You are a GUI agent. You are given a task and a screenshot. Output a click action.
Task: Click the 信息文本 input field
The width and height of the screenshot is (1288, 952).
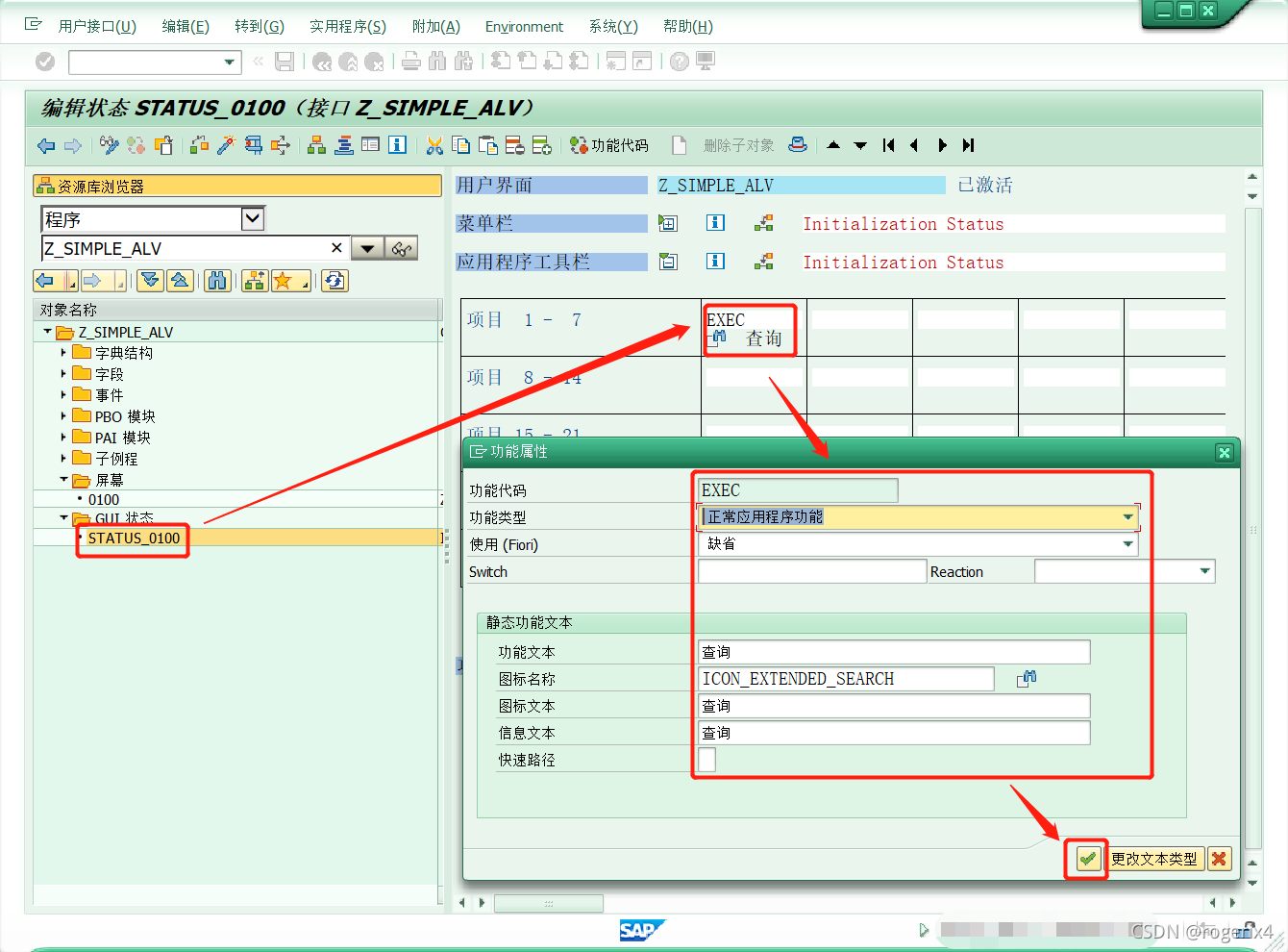tap(894, 733)
